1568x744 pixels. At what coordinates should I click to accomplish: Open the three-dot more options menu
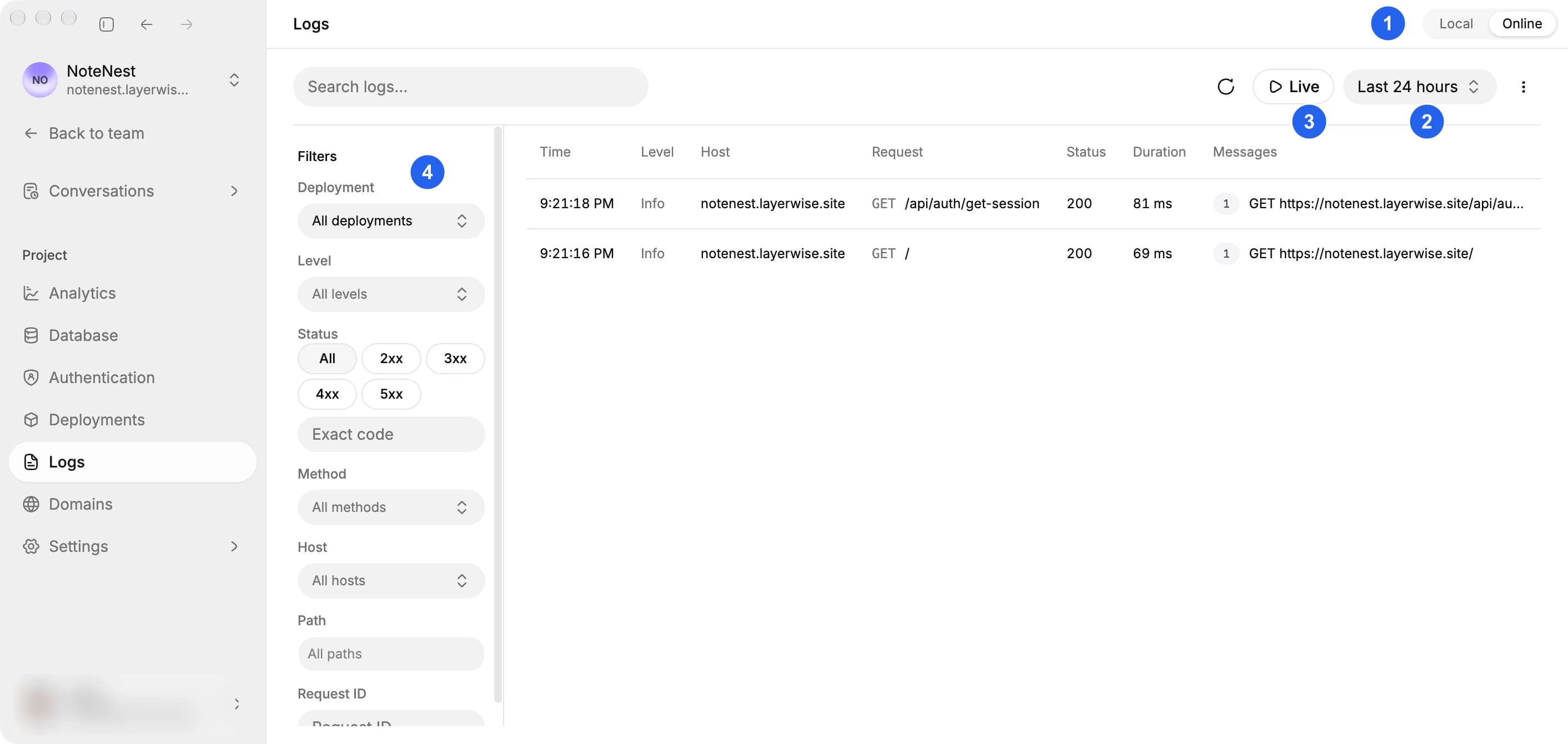click(x=1523, y=87)
